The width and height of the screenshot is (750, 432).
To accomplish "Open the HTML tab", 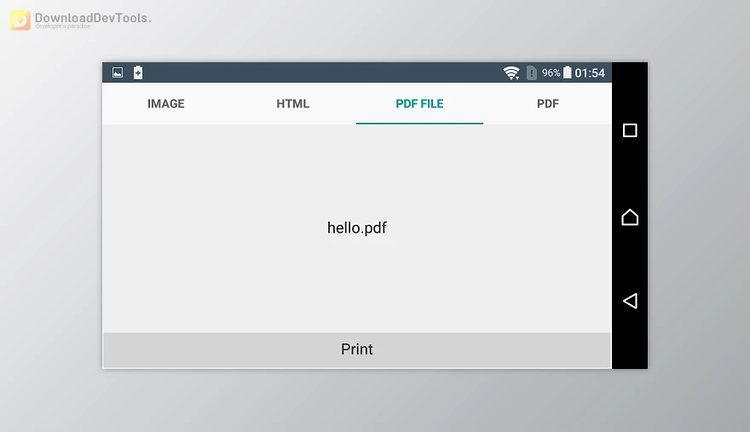I will pyautogui.click(x=293, y=104).
